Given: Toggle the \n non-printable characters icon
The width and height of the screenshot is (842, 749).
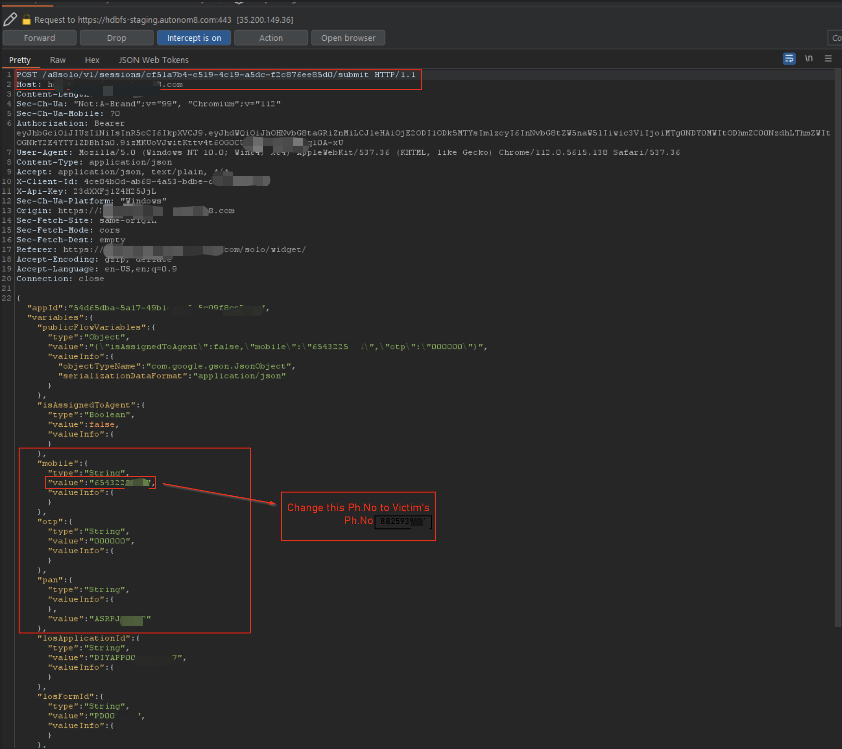Looking at the screenshot, I should [808, 59].
